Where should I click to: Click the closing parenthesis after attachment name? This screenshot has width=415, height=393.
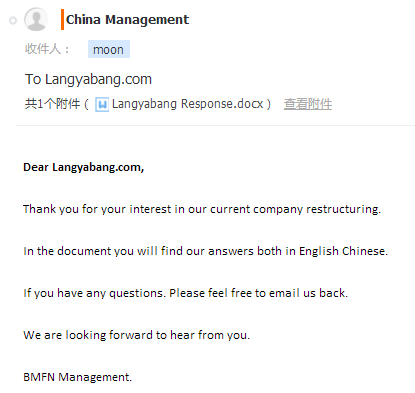coord(268,104)
